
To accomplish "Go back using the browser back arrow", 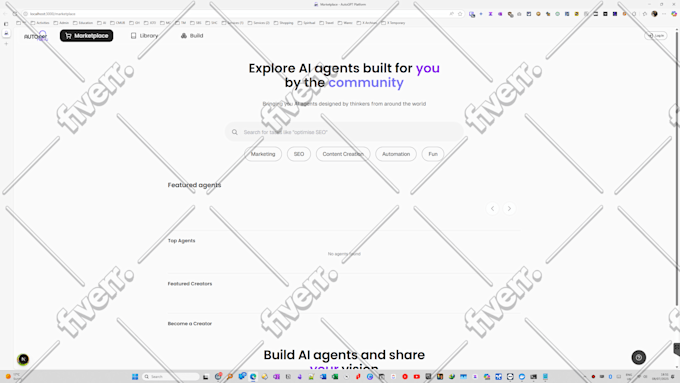I will (x=5, y=14).
